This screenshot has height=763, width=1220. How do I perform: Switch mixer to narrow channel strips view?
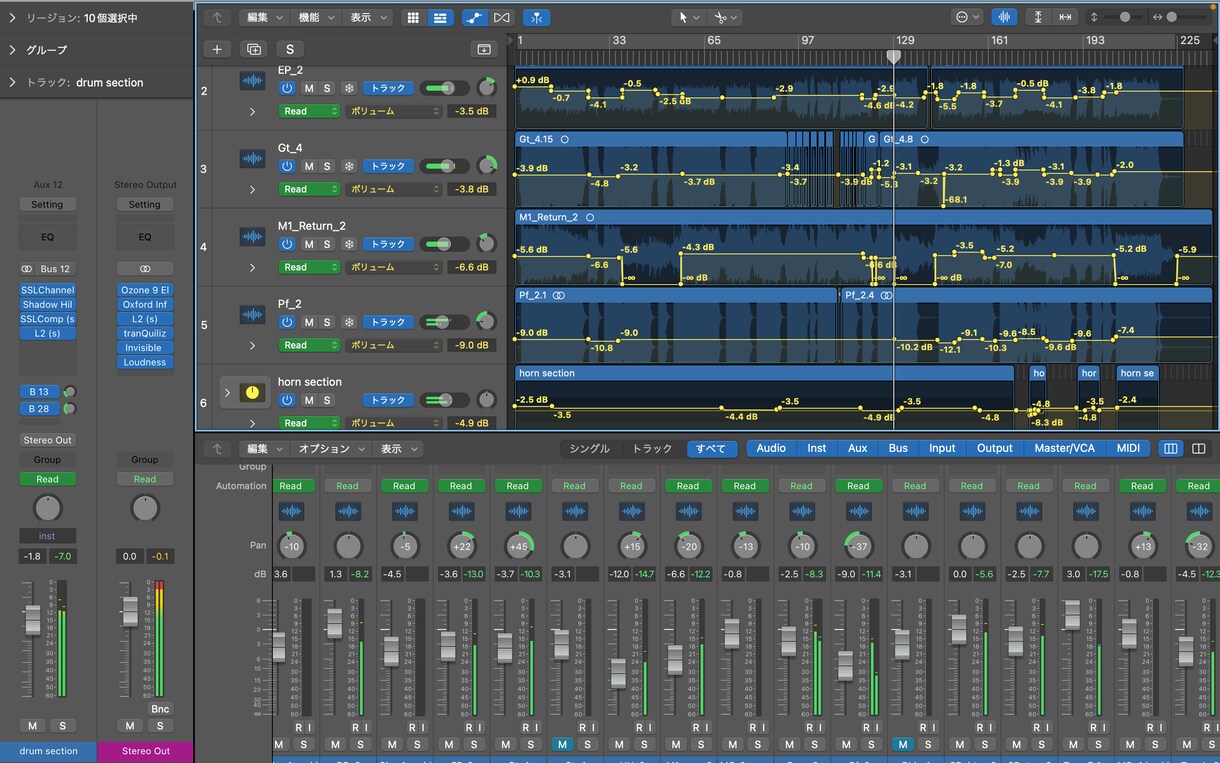pyautogui.click(x=1170, y=449)
